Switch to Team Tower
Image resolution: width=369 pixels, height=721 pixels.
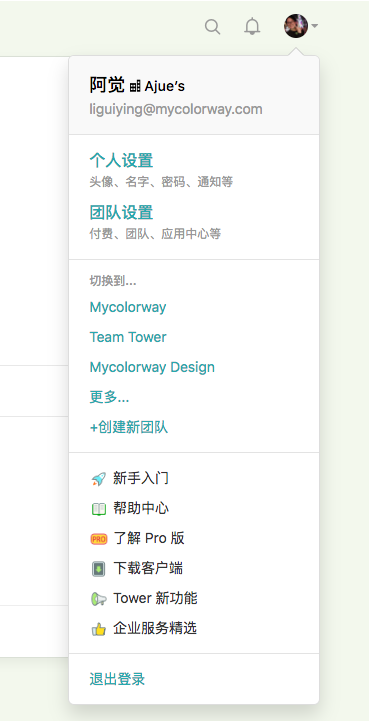128,337
